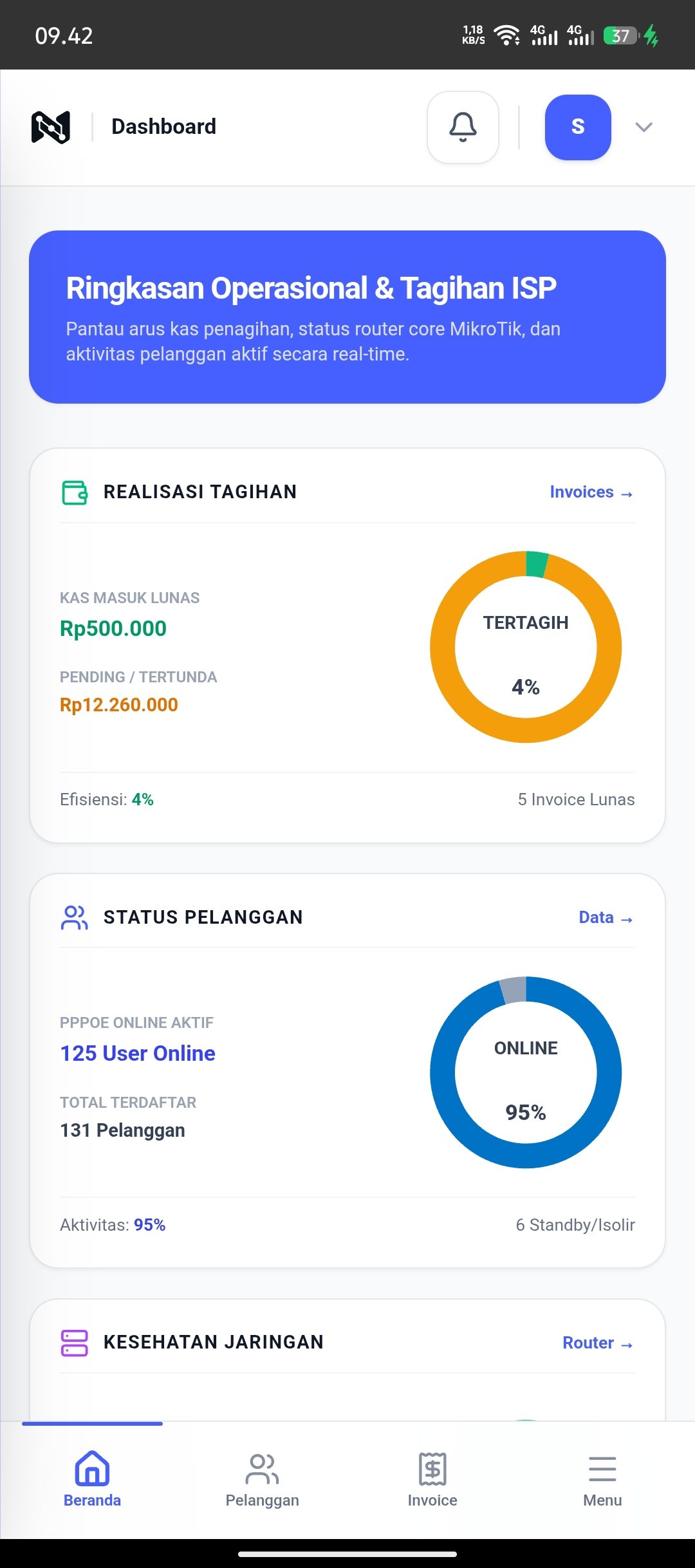Tap the REALISASI TAGIHAN heading
695x1568 pixels.
(200, 492)
